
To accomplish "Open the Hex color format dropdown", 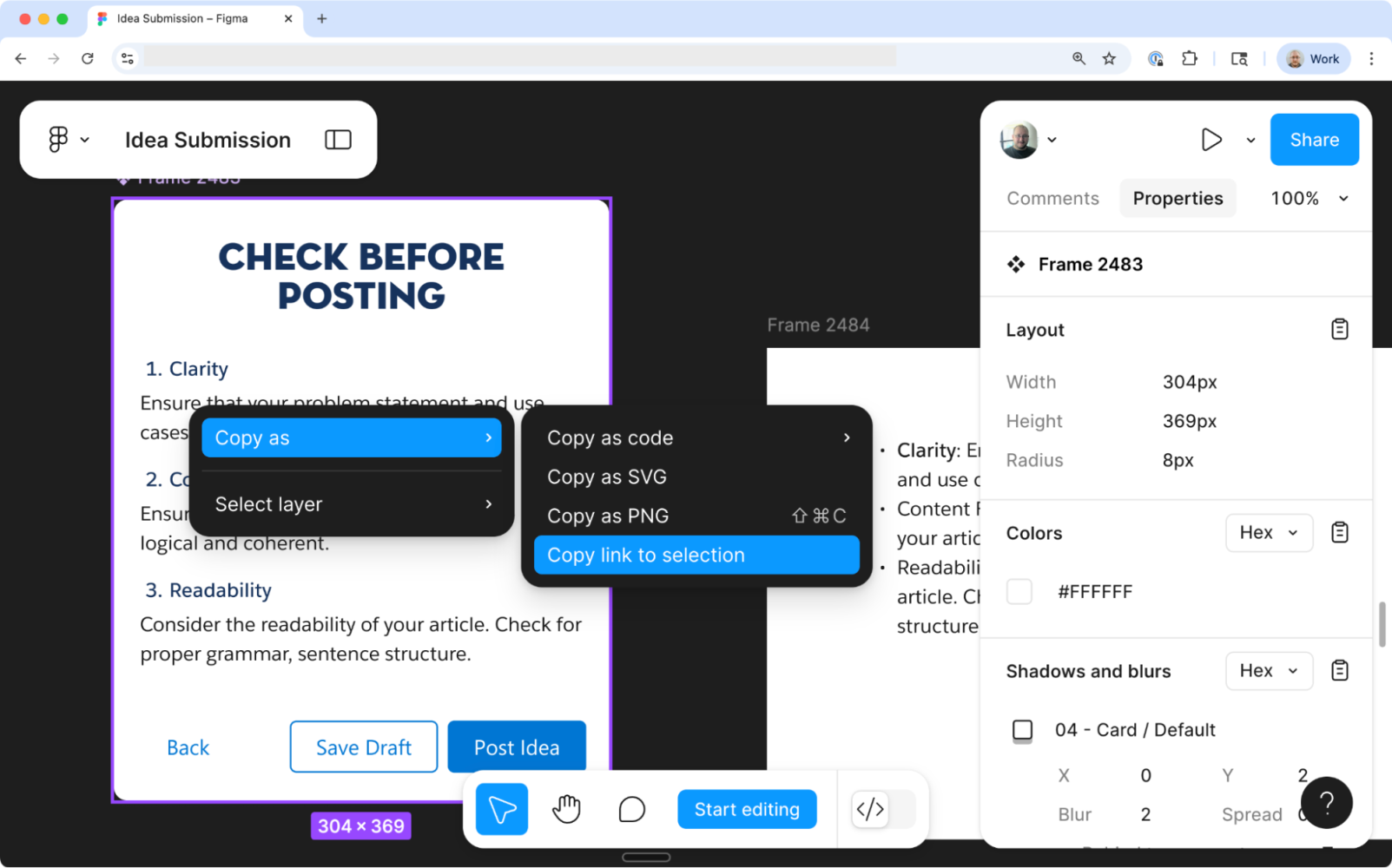I will (1268, 532).
